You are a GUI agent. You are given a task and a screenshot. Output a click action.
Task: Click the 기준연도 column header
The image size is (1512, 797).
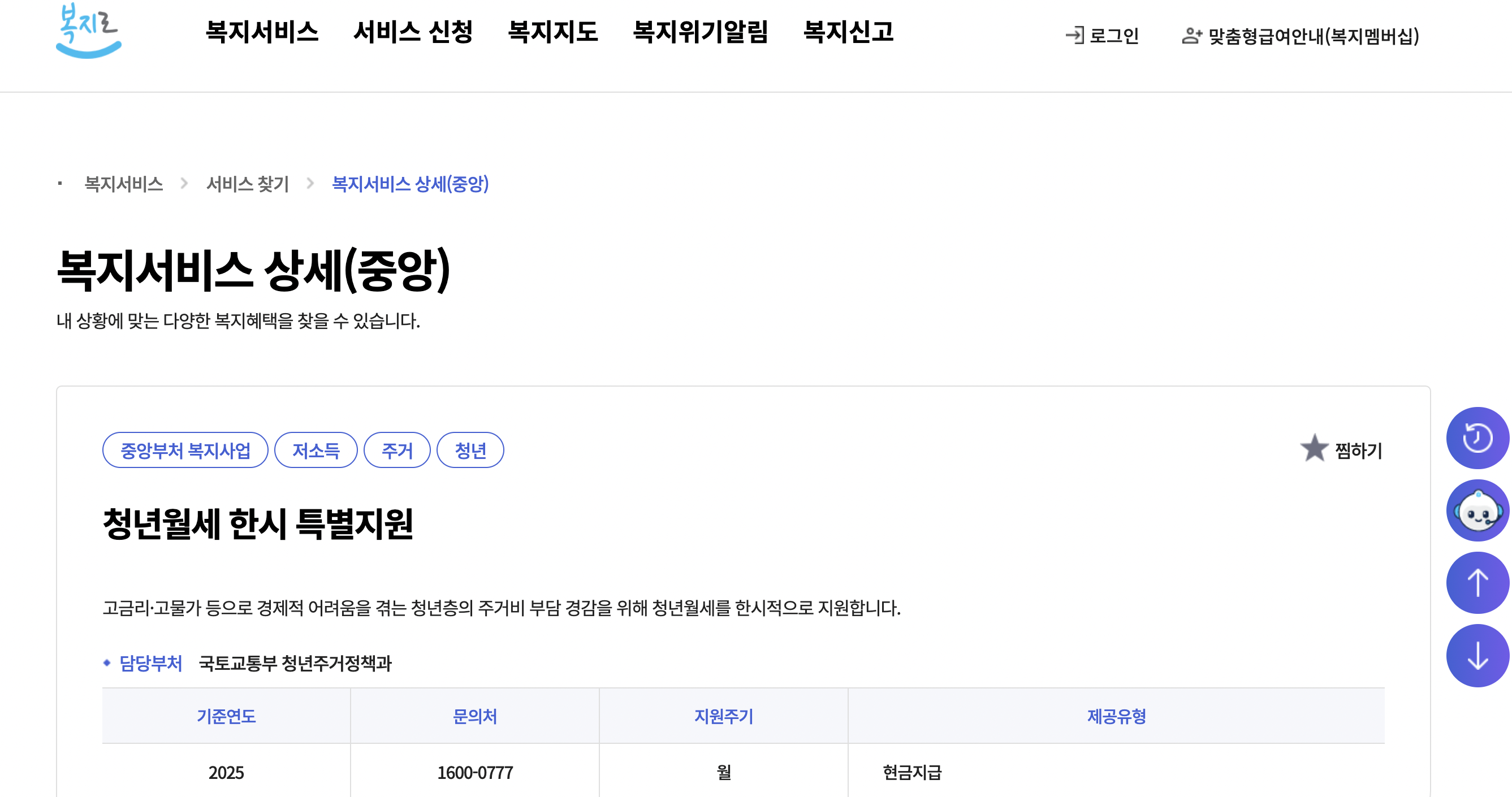coord(226,716)
